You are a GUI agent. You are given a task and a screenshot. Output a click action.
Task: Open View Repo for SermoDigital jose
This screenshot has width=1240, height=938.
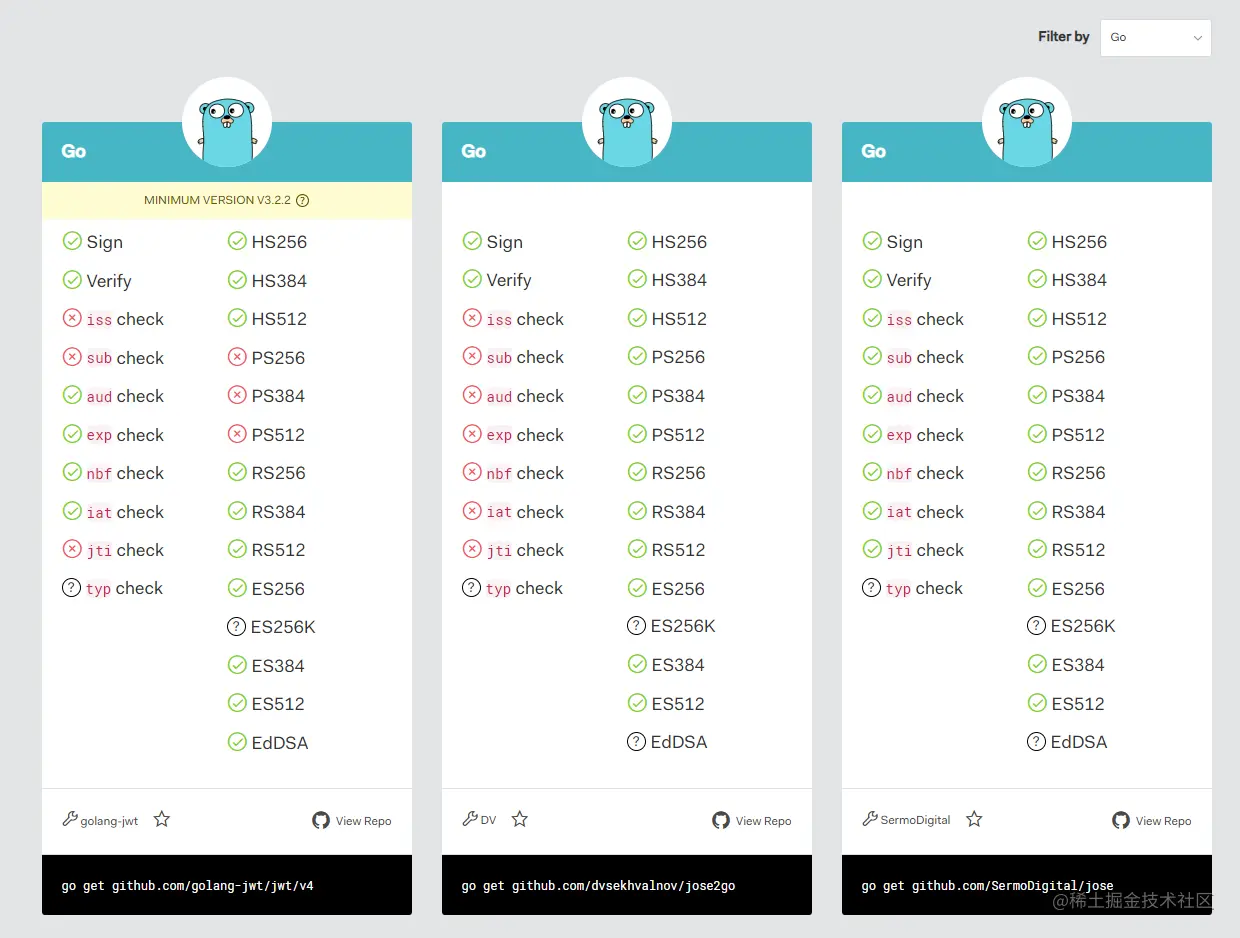click(x=1152, y=821)
